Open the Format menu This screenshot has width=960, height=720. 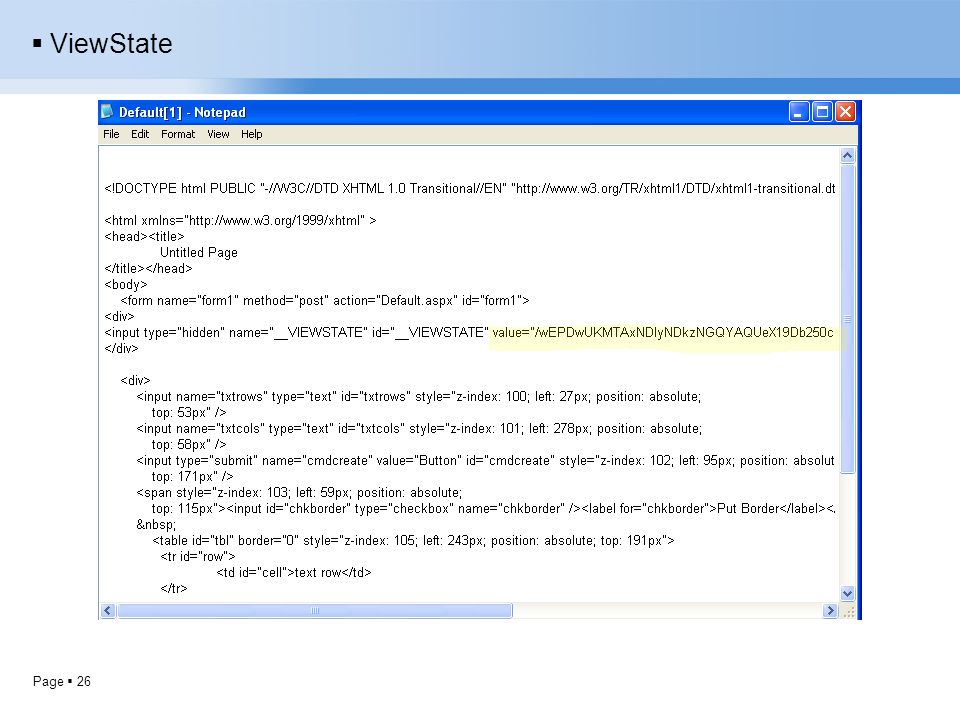coord(178,134)
